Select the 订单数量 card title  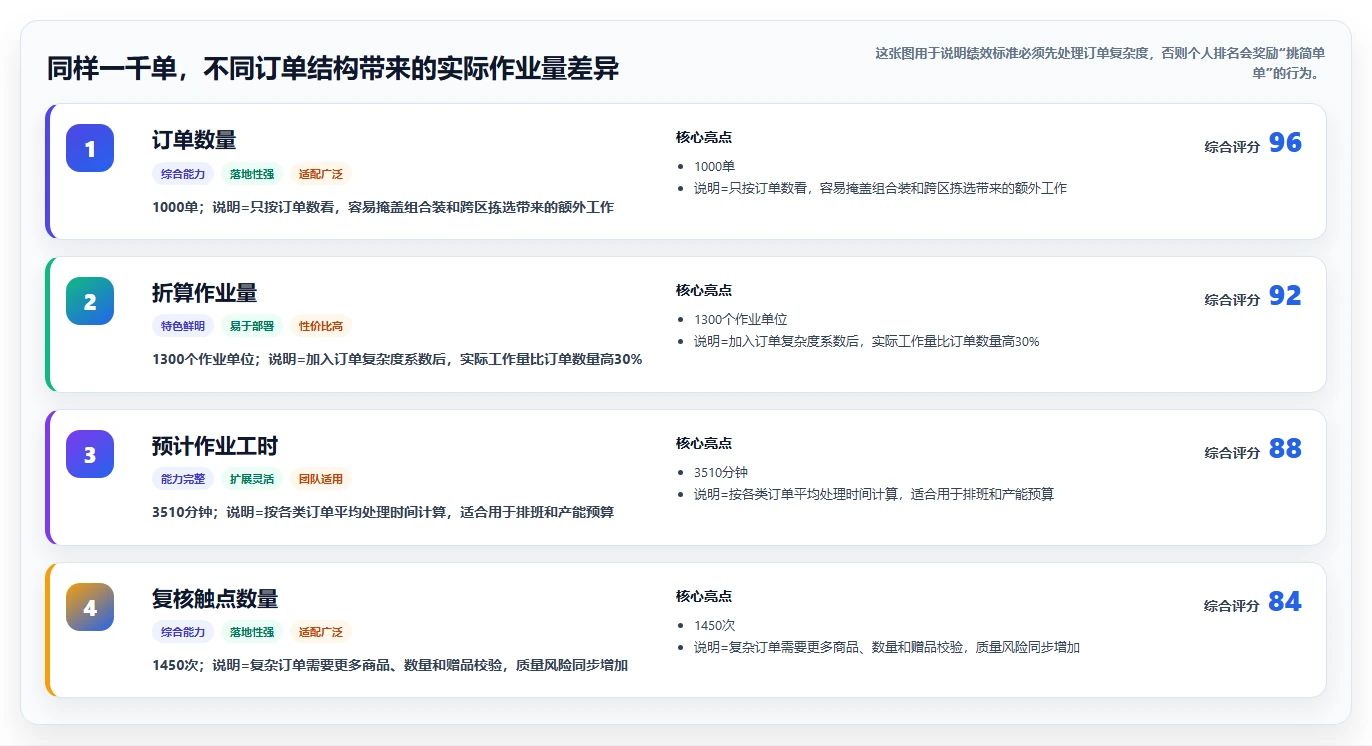pos(194,140)
